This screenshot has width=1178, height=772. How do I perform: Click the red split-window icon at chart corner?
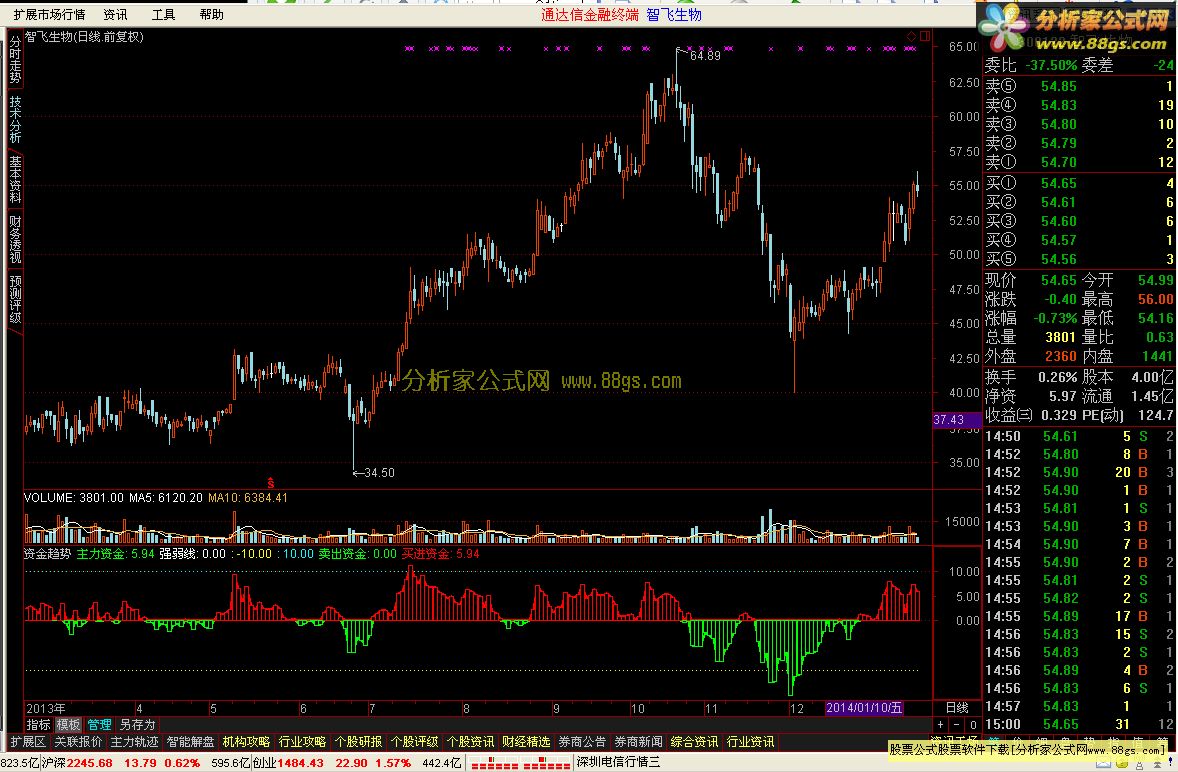925,36
